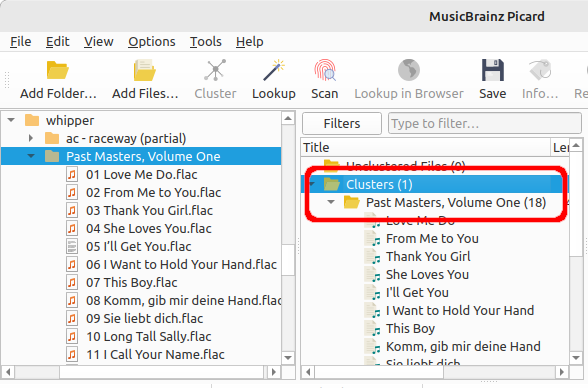Collapse the Past Masters, Volume One (18) cluster
588x388 pixels.
(331, 202)
